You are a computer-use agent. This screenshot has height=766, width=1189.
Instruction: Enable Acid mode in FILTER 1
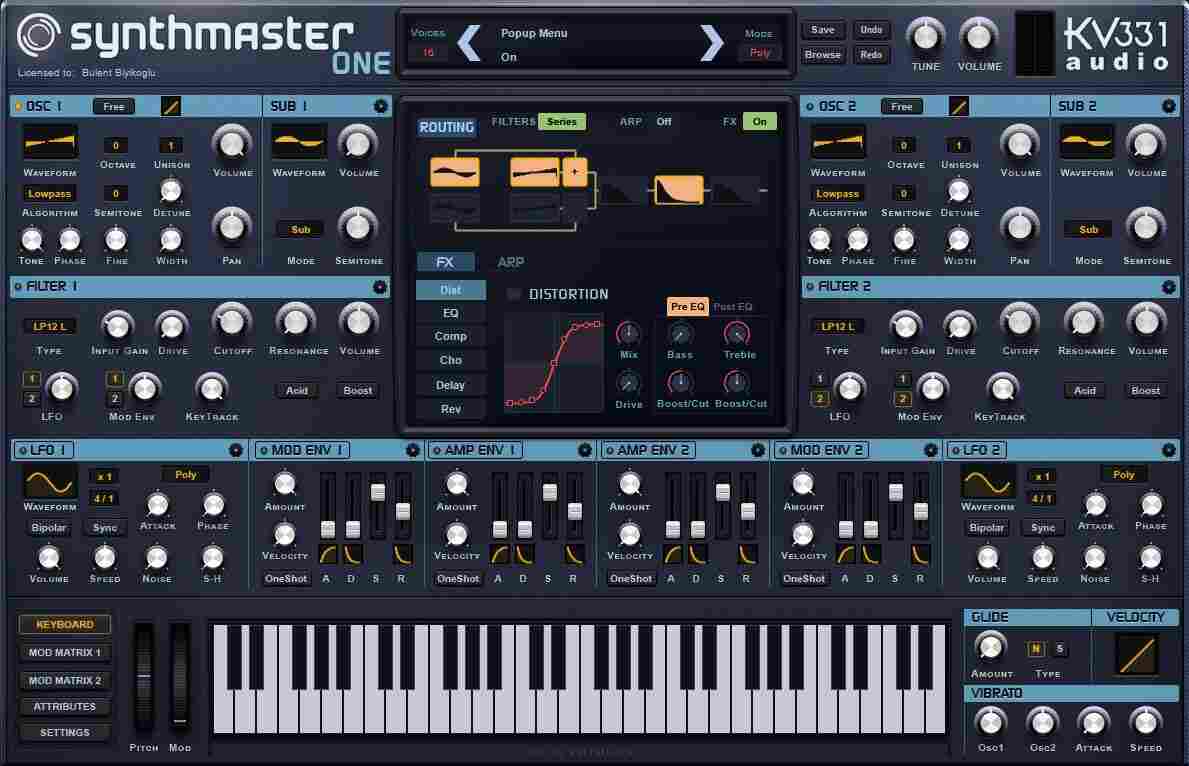point(297,390)
